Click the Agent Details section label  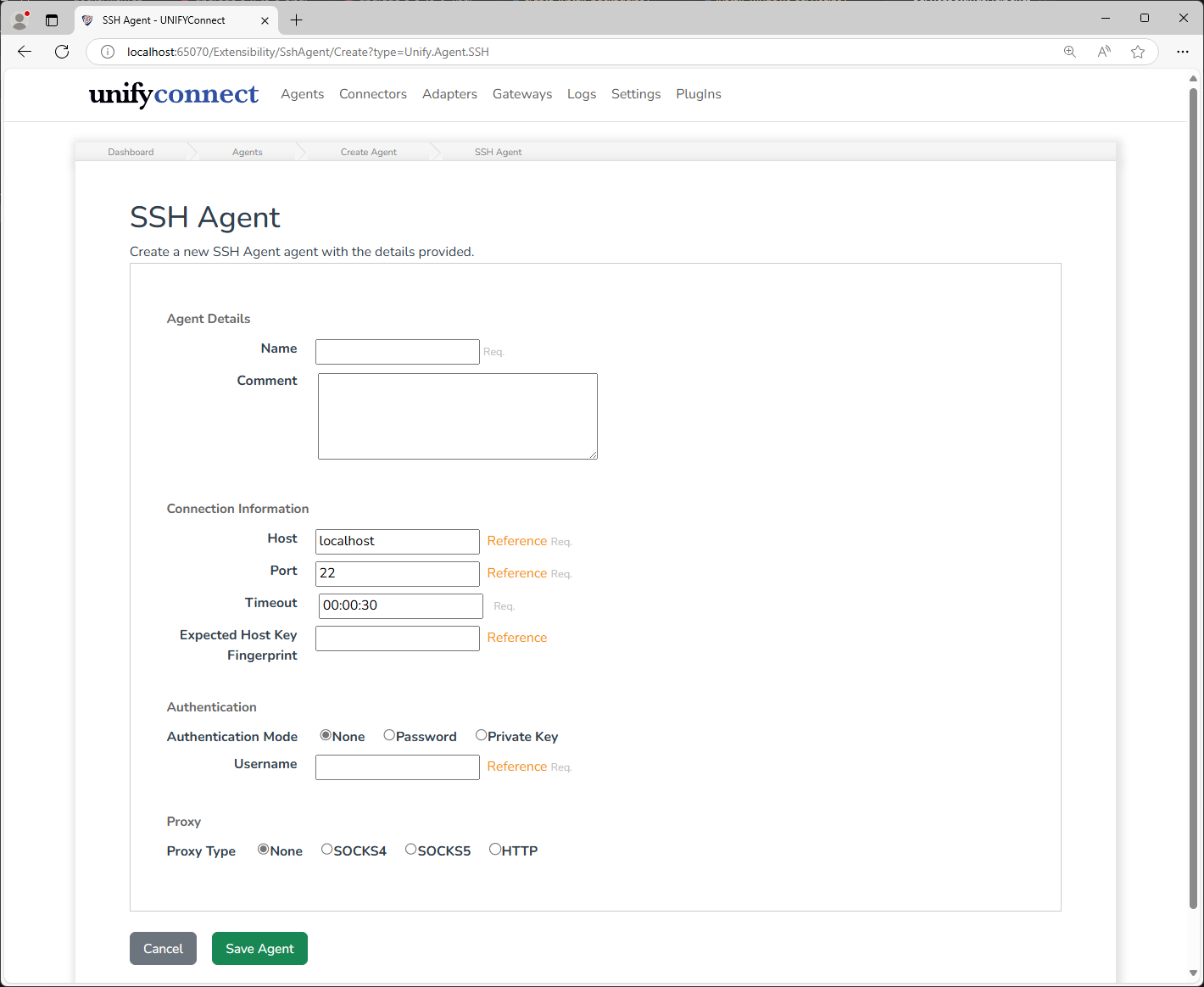[x=209, y=319]
